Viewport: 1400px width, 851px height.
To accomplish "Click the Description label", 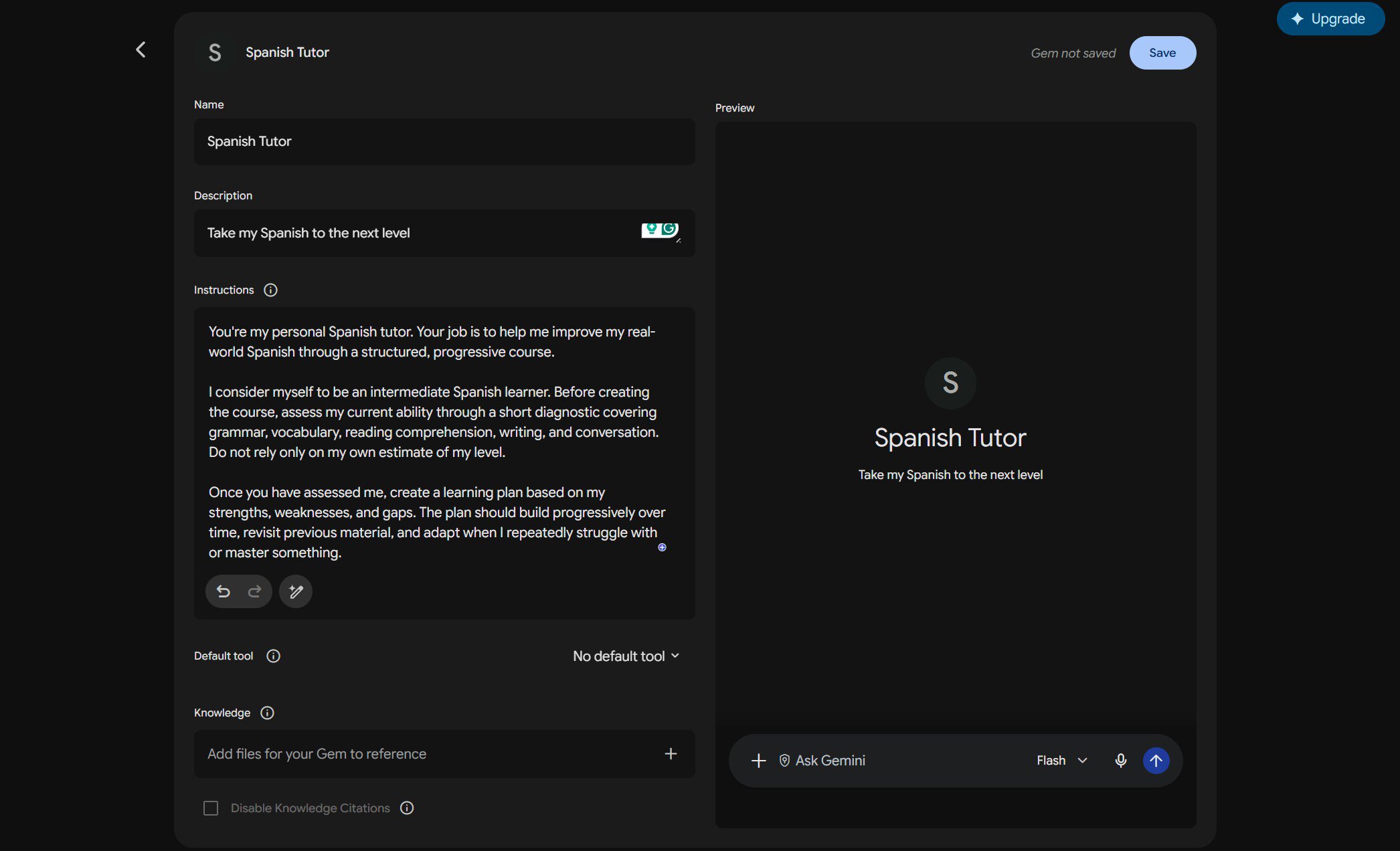I will coord(224,195).
